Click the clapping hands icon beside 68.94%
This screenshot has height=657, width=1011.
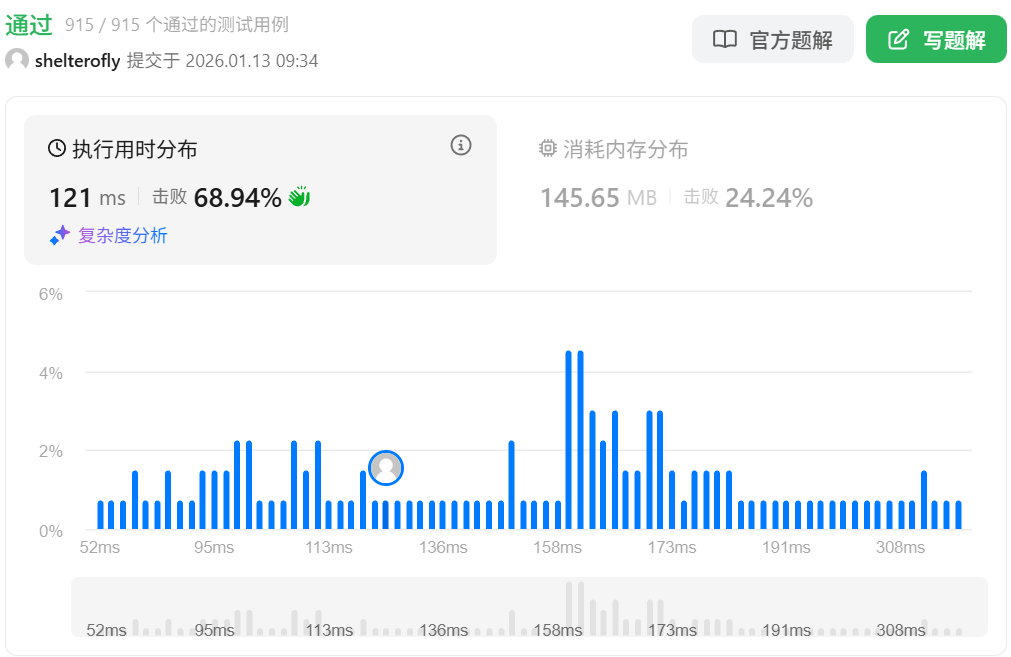[x=299, y=197]
